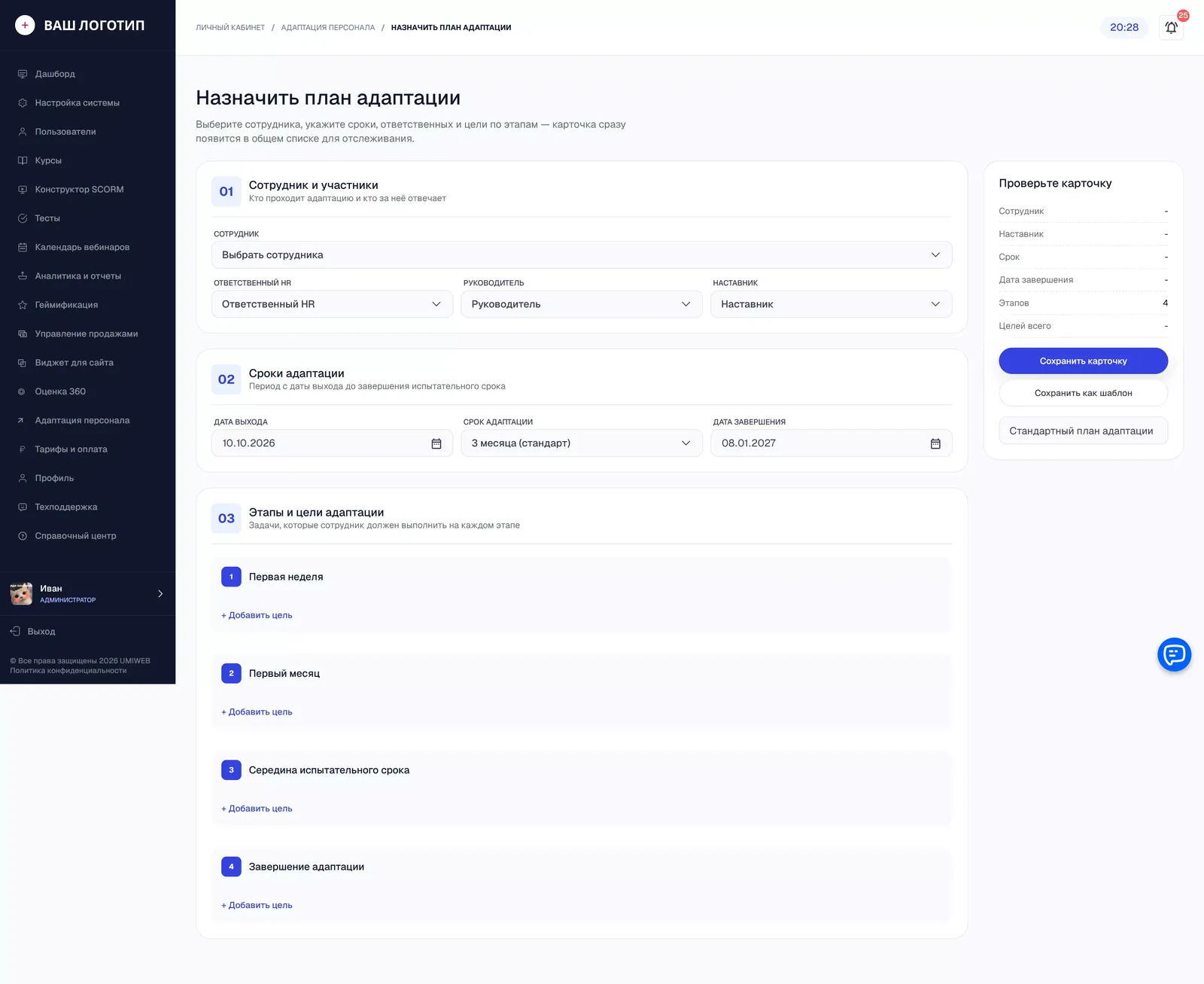Click Сохранить как шаблон button
The width and height of the screenshot is (1204, 984).
click(1083, 393)
